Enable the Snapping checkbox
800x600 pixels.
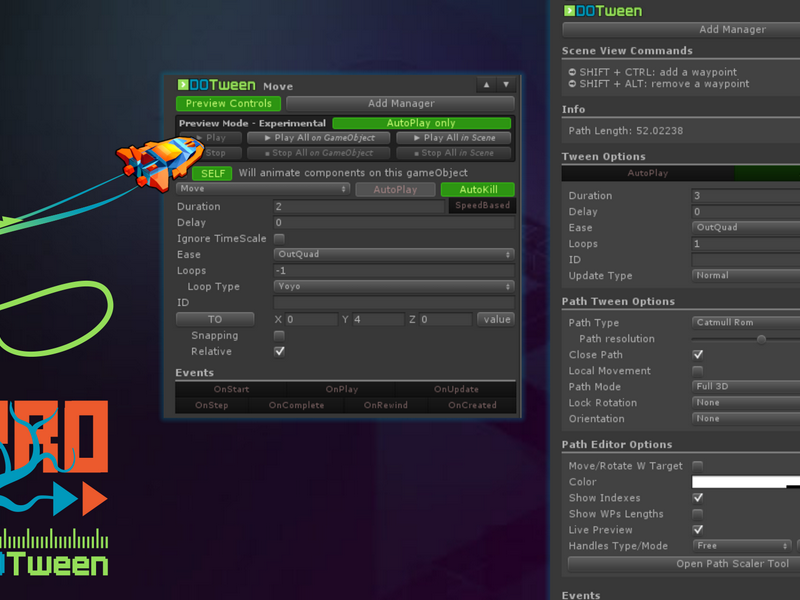279,336
